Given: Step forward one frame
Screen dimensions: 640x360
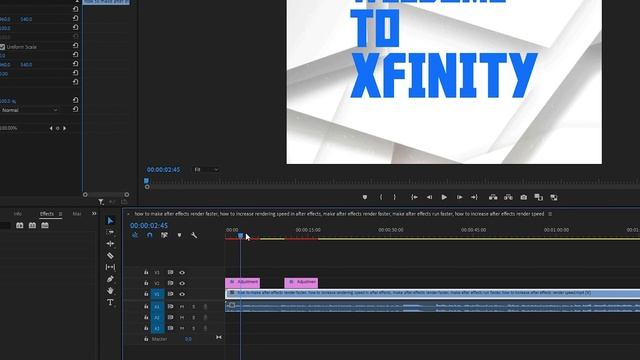Looking at the screenshot, I should point(459,197).
